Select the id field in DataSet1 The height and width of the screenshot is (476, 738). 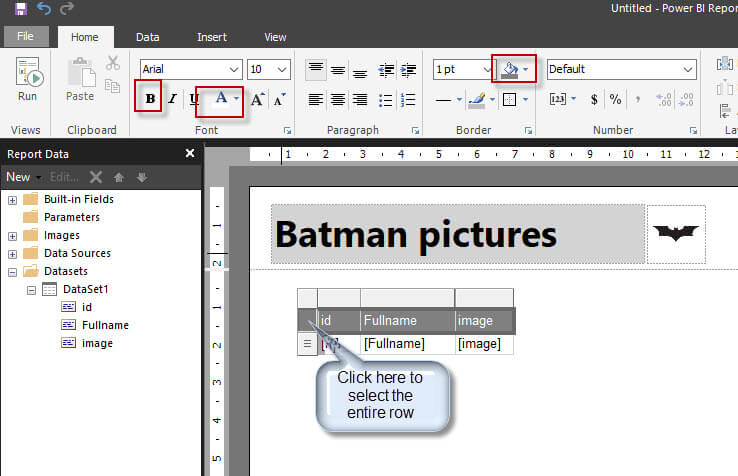pyautogui.click(x=87, y=307)
